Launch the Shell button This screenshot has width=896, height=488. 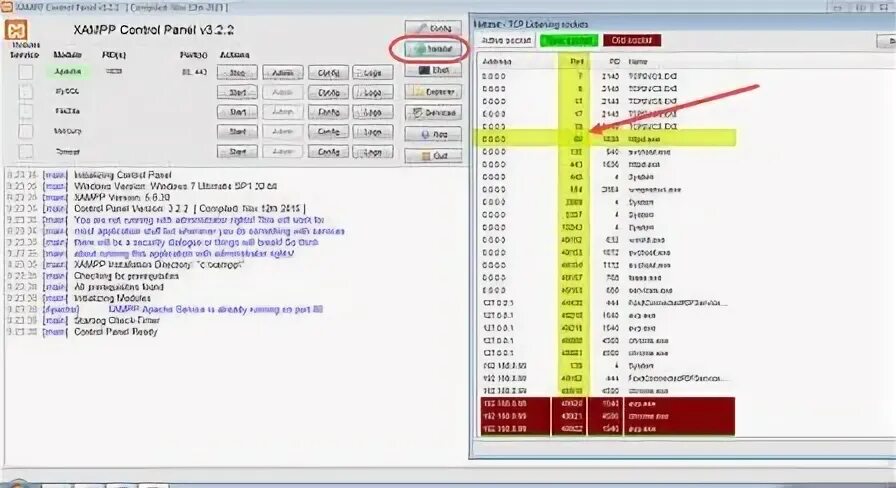point(433,70)
